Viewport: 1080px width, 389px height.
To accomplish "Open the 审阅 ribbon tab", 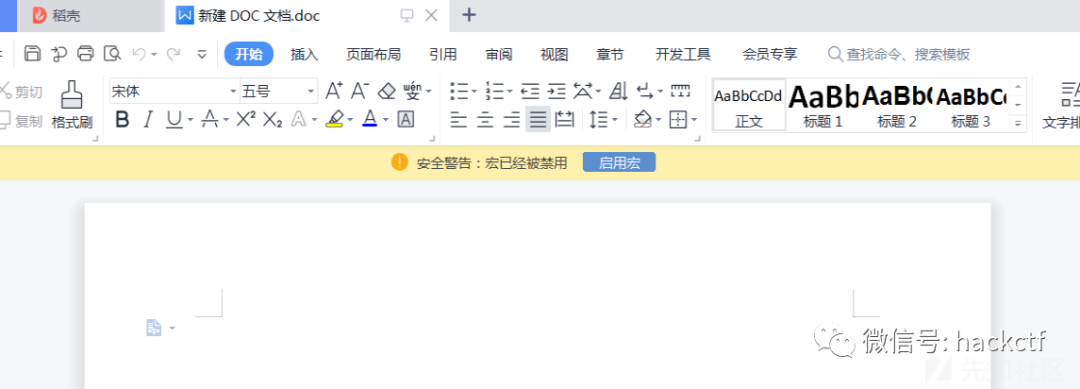I will [499, 54].
